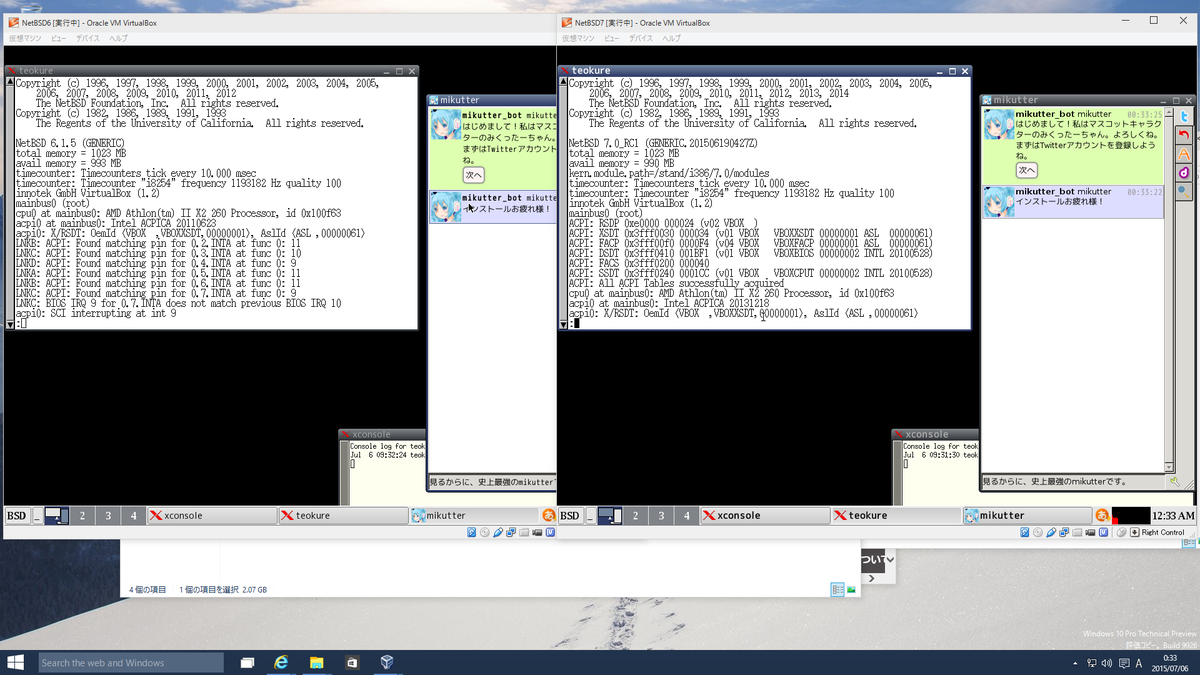The height and width of the screenshot is (675, 1200).
Task: Click the あ input method icon in NetBSD7 panel
Action: coord(1102,515)
